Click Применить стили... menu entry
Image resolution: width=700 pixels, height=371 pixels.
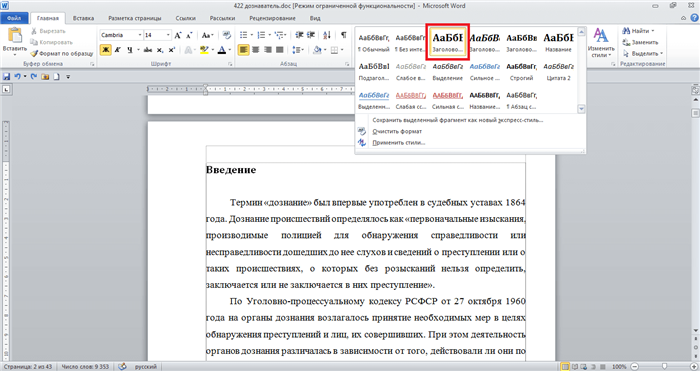point(399,142)
